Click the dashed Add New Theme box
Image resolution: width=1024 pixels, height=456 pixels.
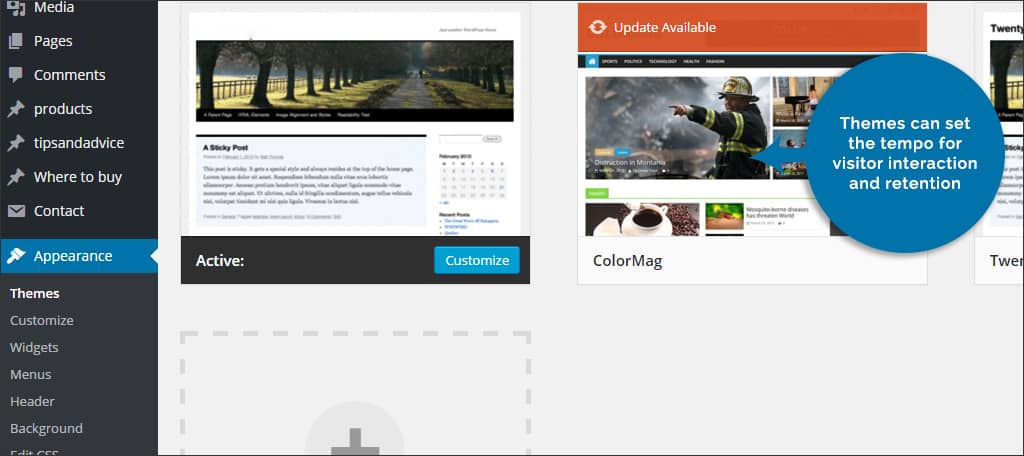tap(355, 393)
